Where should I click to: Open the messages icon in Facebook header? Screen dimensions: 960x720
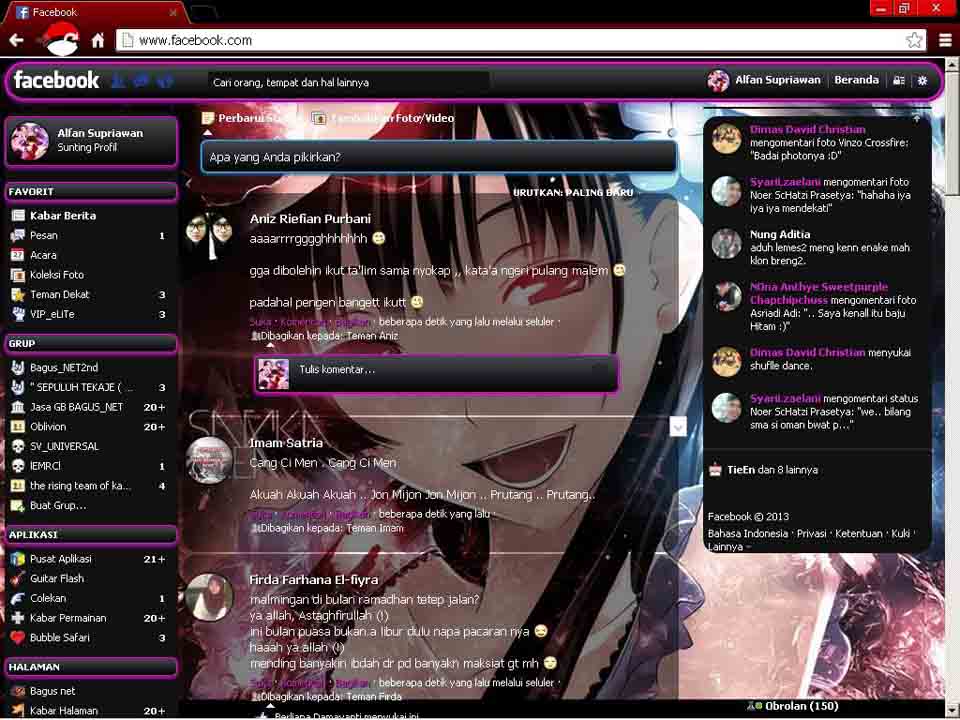point(141,80)
